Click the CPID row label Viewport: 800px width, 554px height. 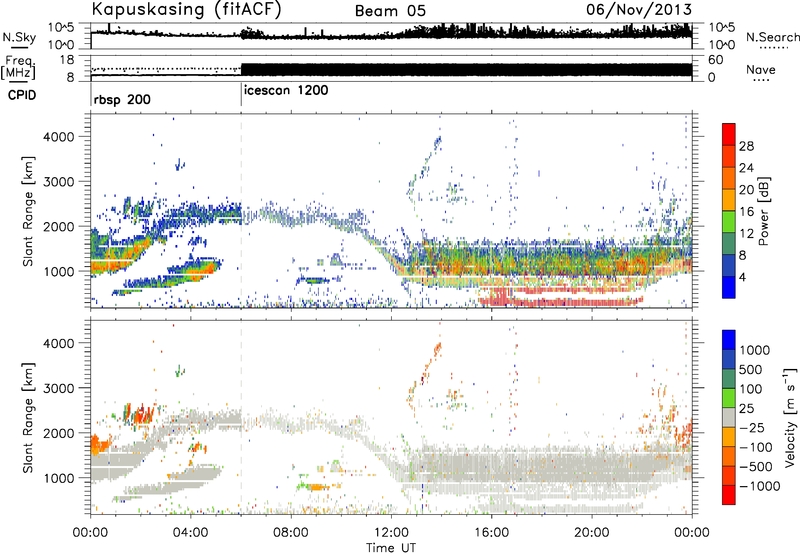pos(22,95)
